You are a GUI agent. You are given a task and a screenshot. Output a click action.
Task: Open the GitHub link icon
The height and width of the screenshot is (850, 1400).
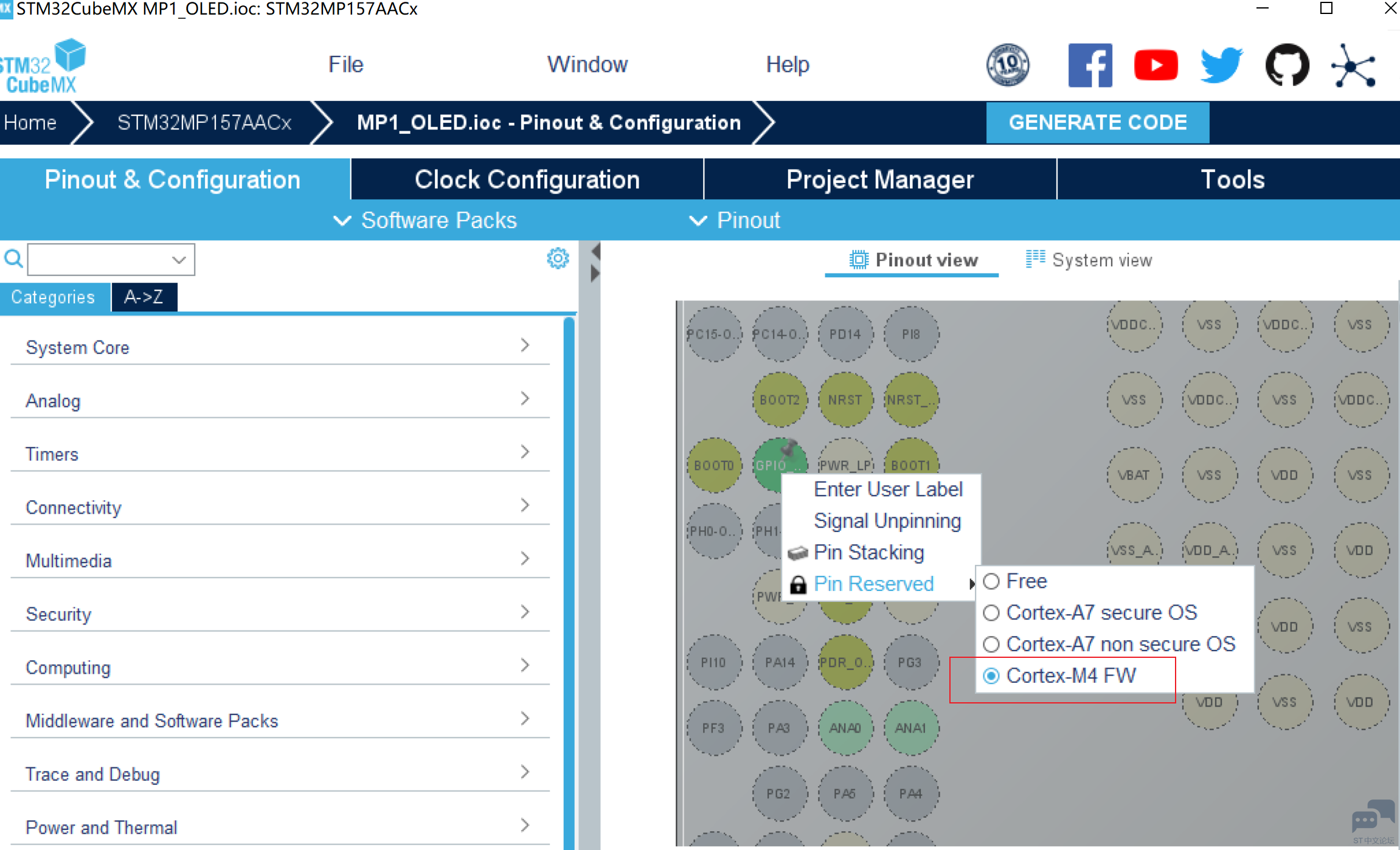click(1287, 65)
